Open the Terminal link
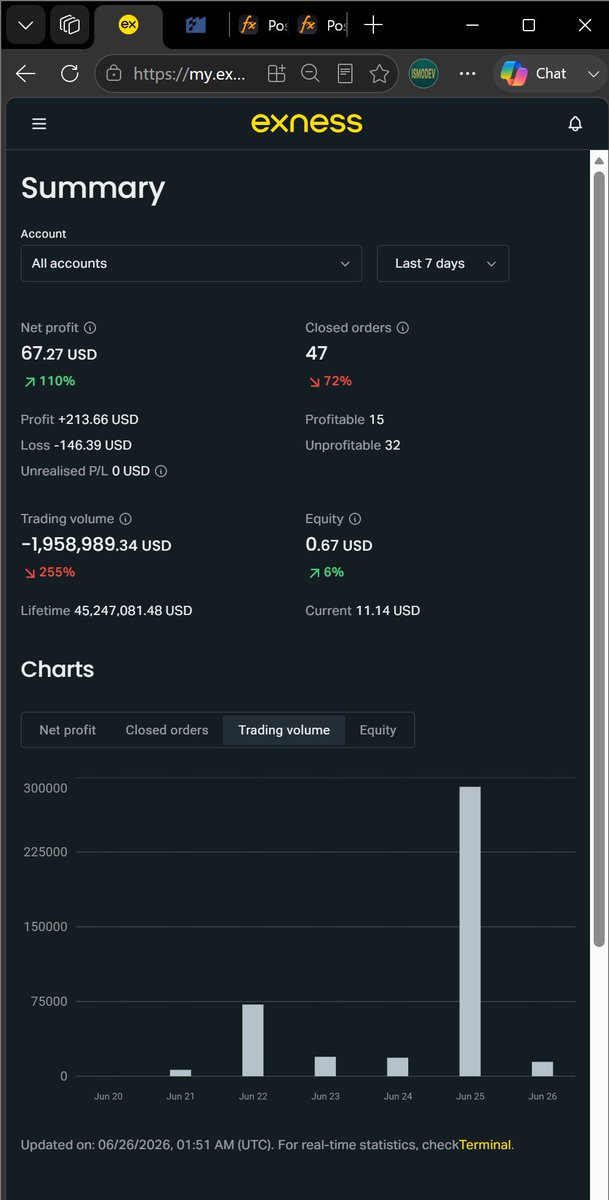609x1200 pixels. (x=485, y=1144)
